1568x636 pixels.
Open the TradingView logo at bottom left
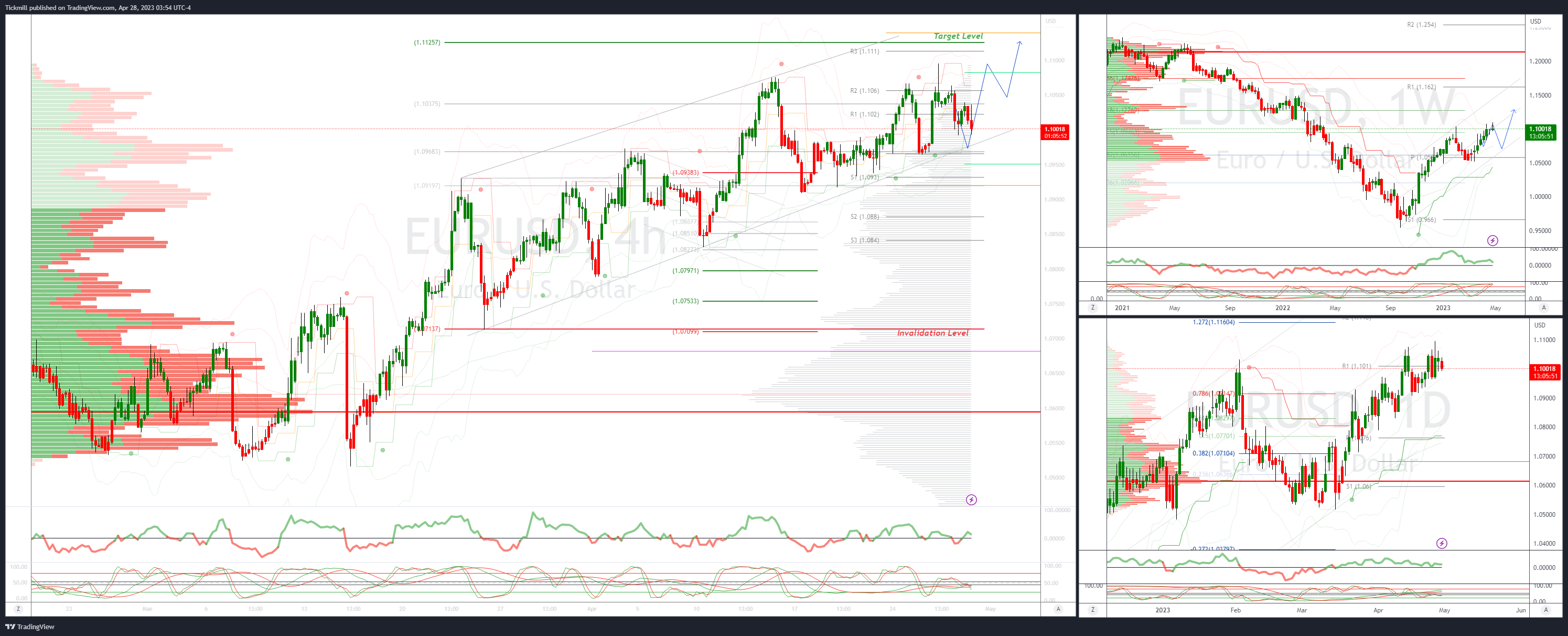[30, 626]
